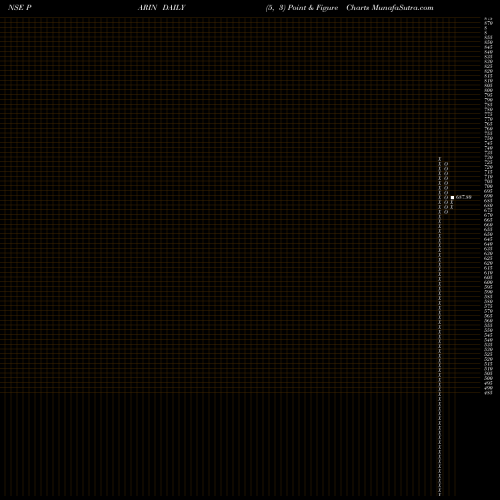Click the white current-price square marker
Viewport: 500px width, 500px height.
[x=452, y=197]
